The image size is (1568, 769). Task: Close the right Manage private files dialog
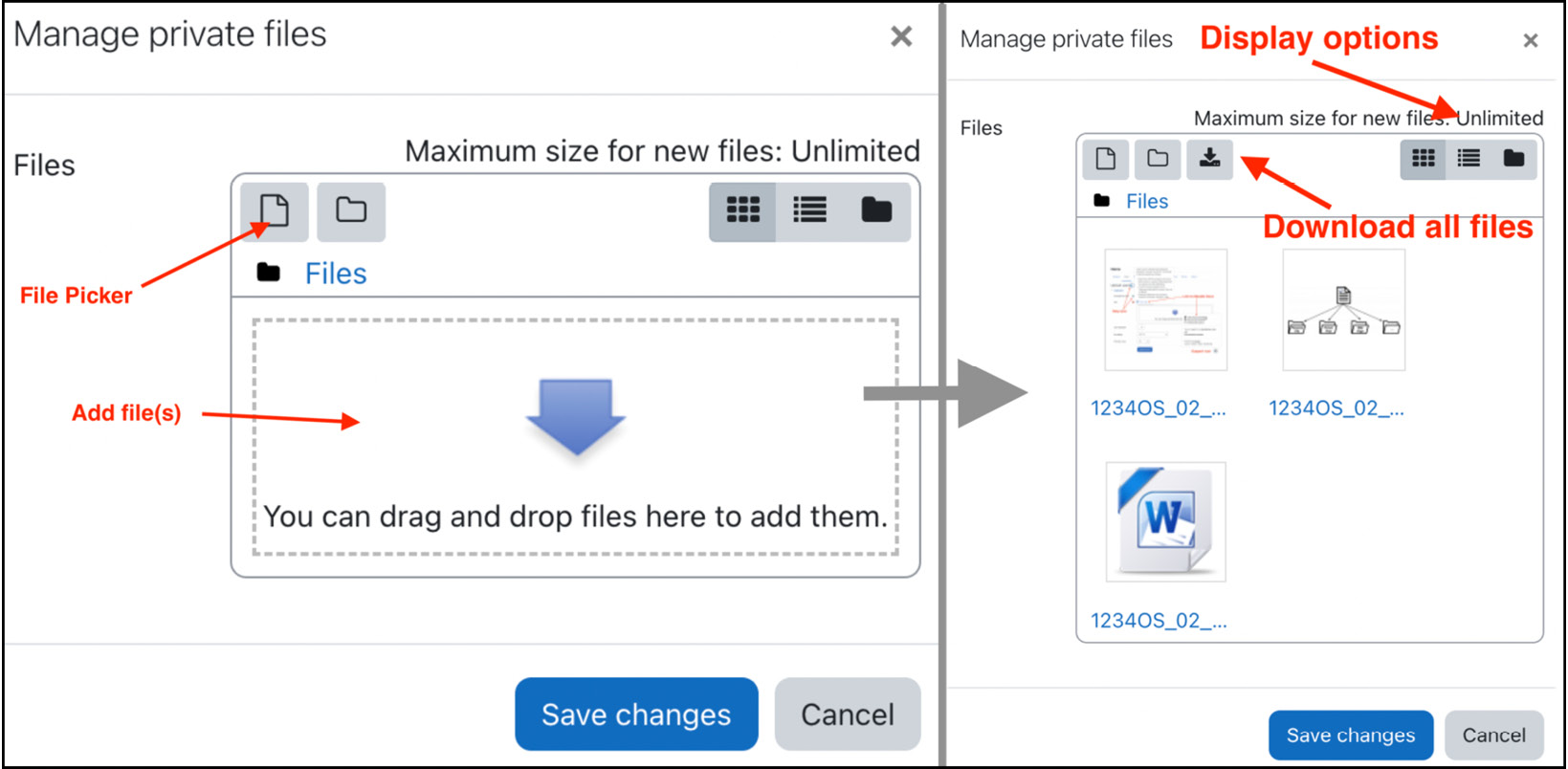click(1530, 40)
